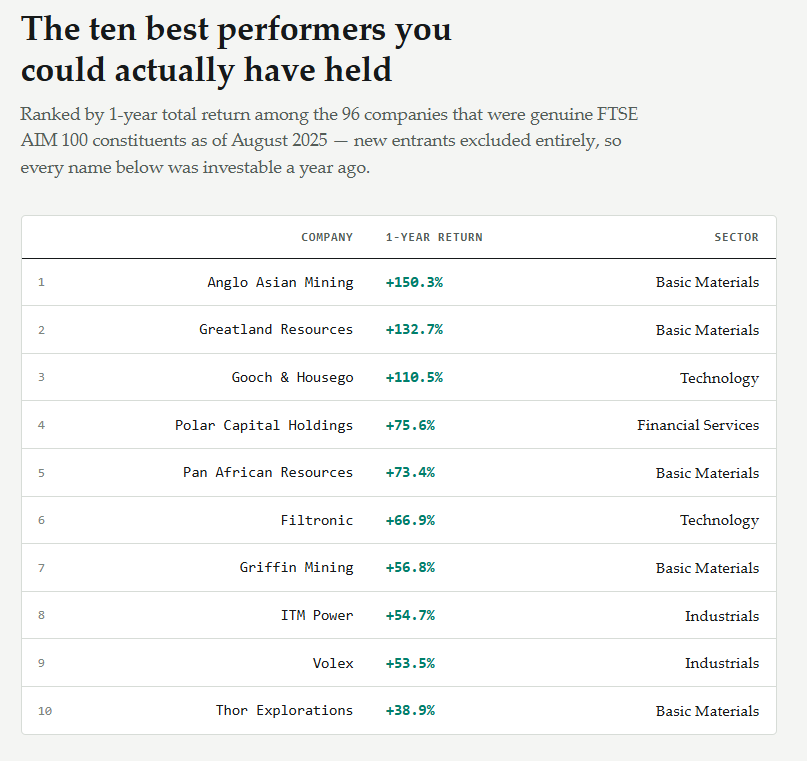Select the Filtronic company cell

coord(317,520)
